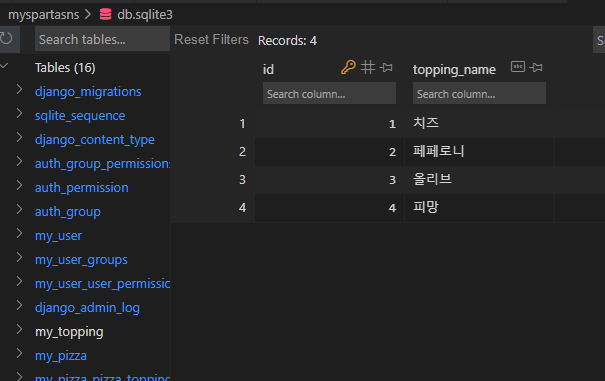
Task: Click the primary key icon on id column
Action: [x=348, y=68]
